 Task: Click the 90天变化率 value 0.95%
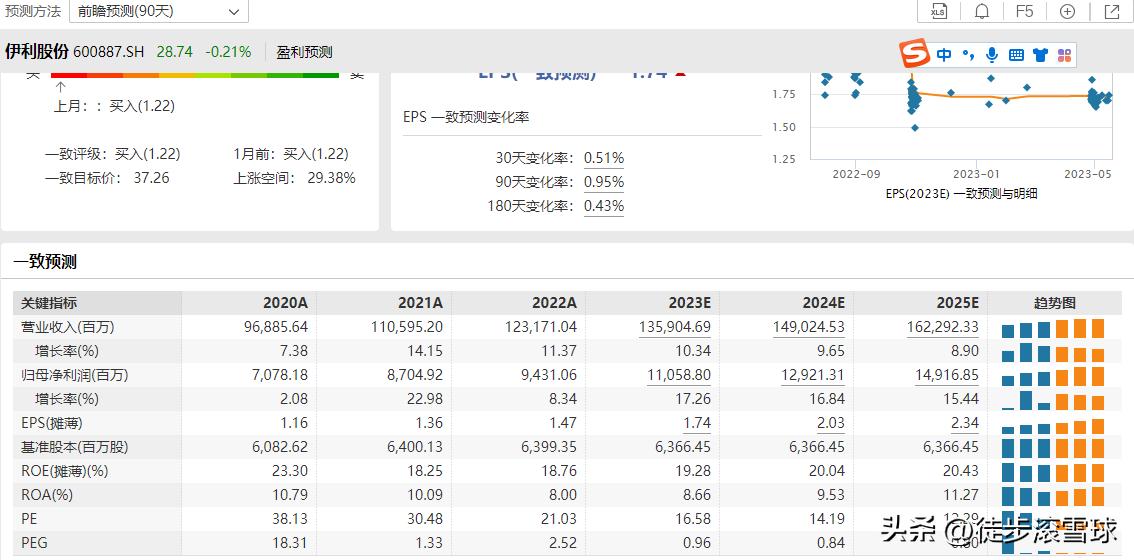click(x=604, y=182)
